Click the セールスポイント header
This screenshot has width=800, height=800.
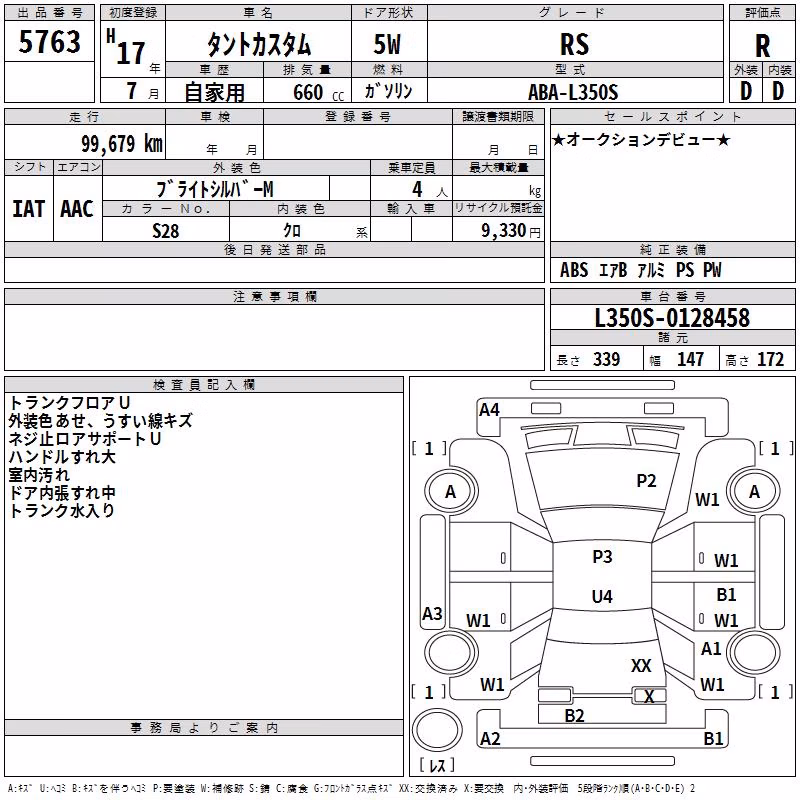click(672, 116)
